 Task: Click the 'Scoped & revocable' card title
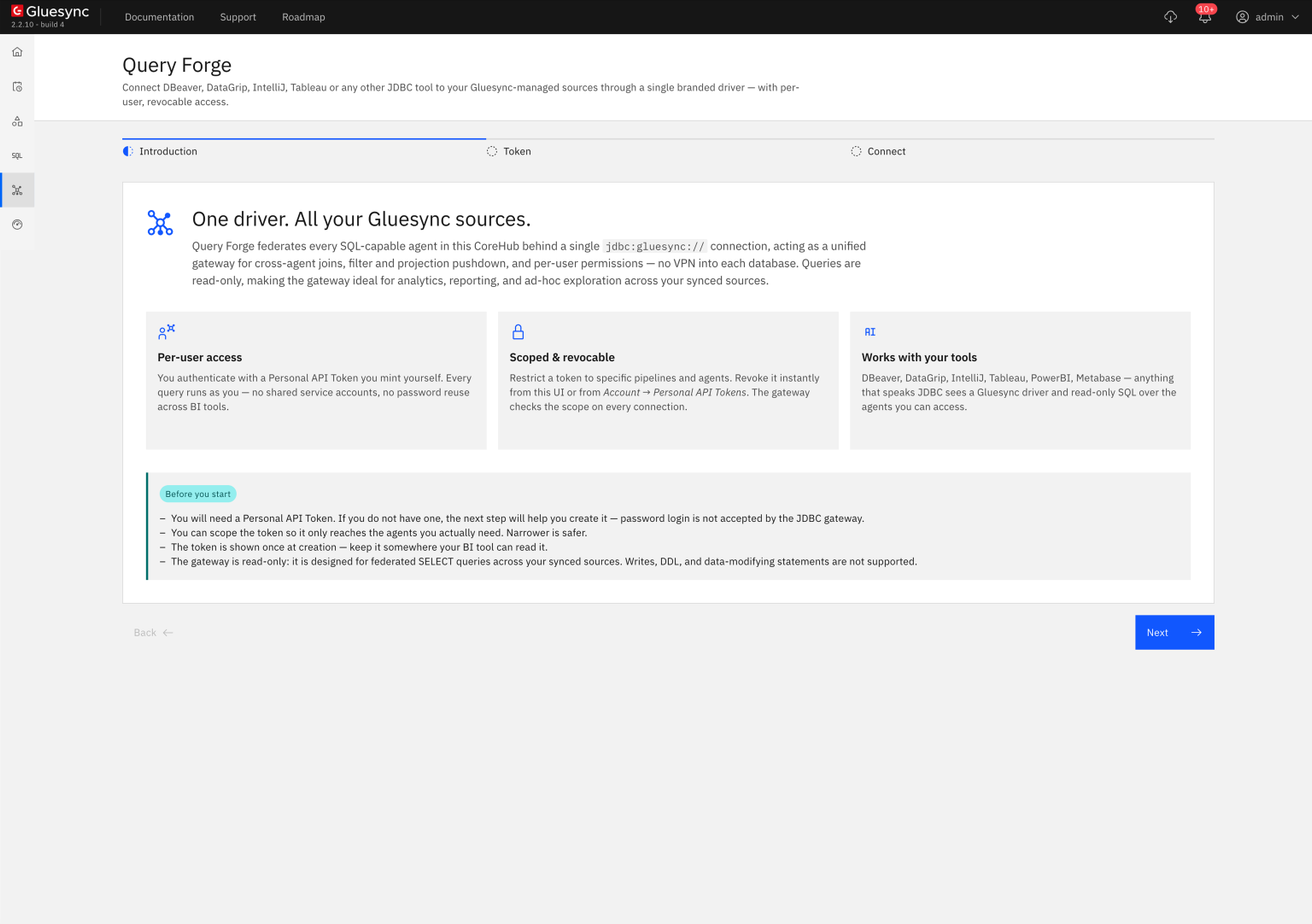pyautogui.click(x=562, y=357)
